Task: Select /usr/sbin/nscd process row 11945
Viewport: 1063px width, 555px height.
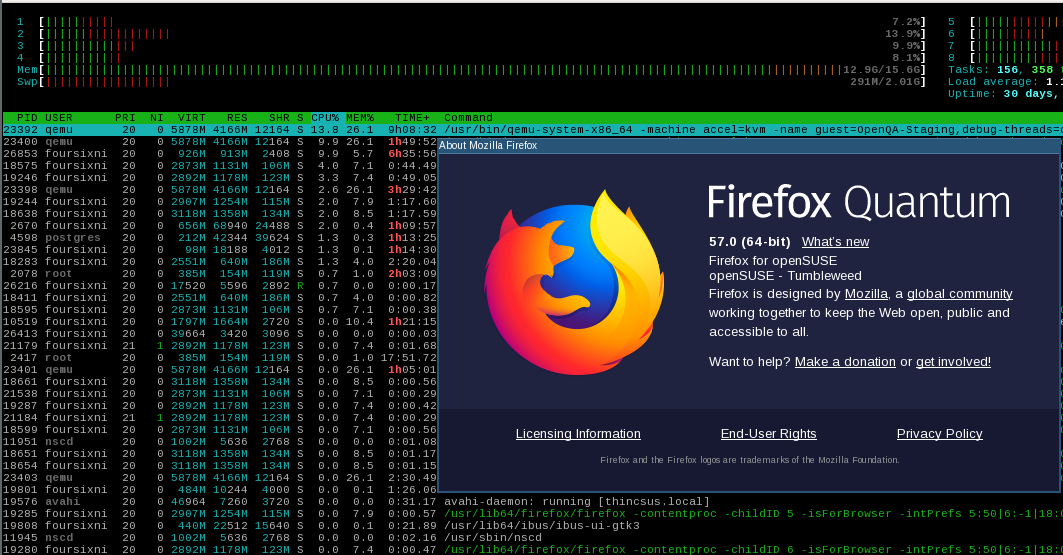Action: click(x=533, y=537)
